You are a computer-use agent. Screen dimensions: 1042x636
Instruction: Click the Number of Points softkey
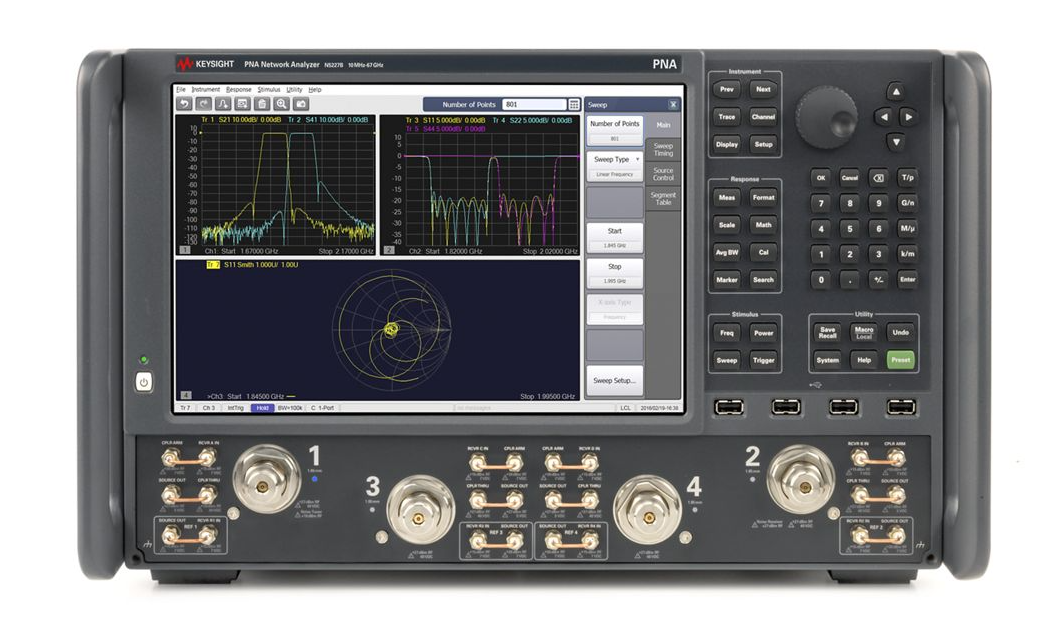[x=615, y=130]
